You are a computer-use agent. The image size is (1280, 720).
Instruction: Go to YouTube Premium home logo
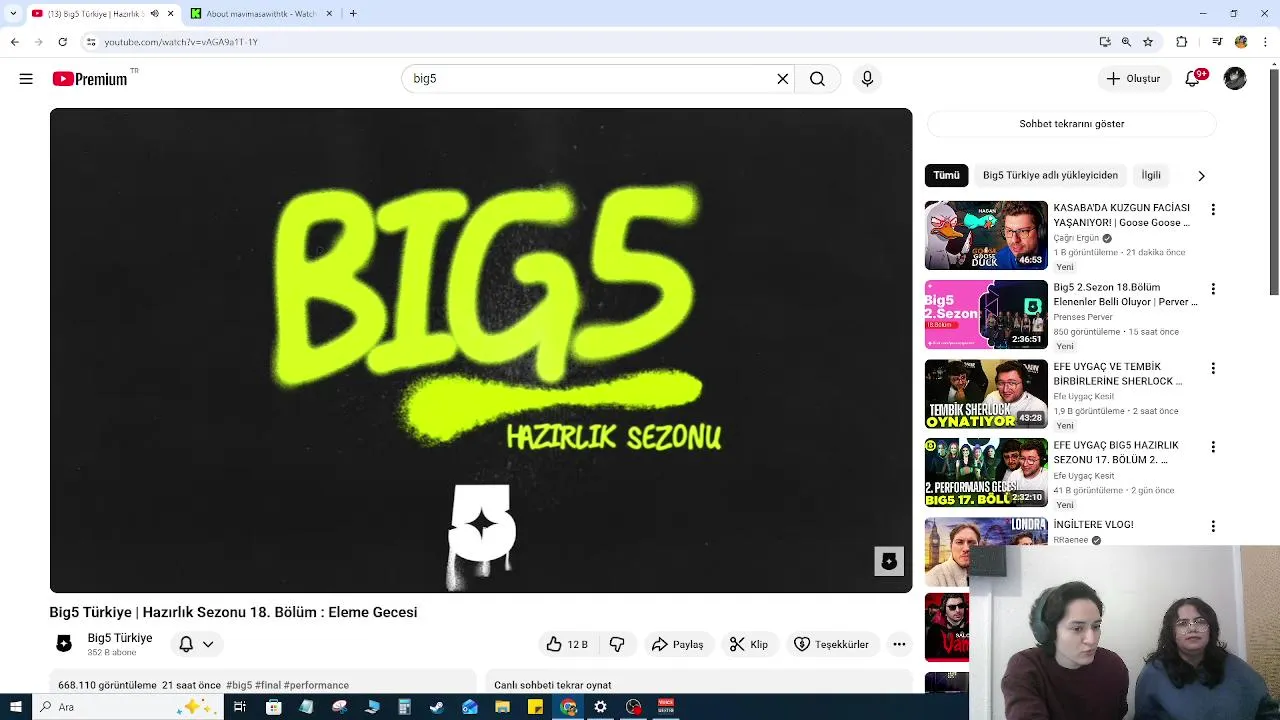click(x=91, y=79)
